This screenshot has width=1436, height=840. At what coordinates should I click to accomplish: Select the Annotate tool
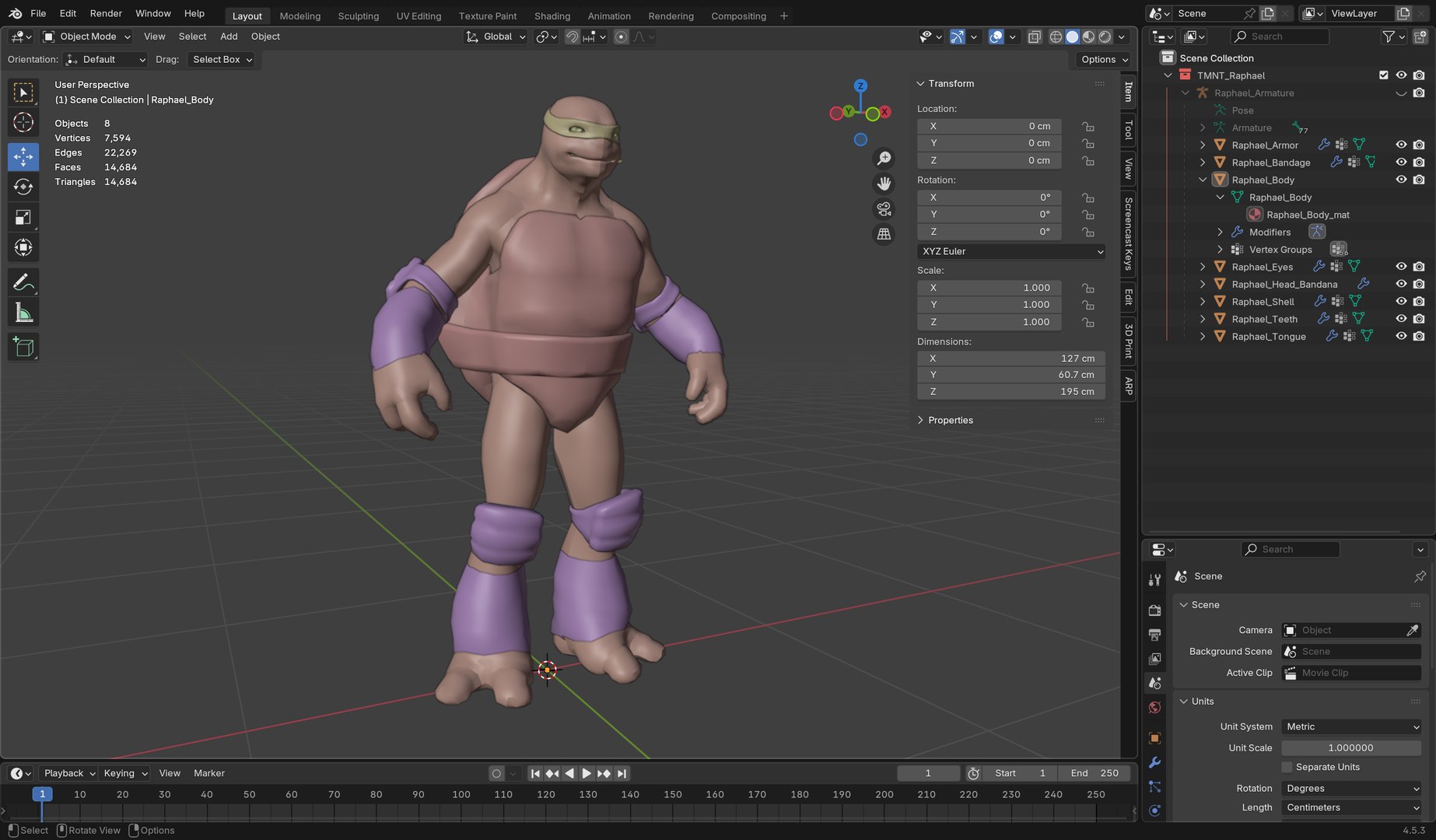coord(23,282)
